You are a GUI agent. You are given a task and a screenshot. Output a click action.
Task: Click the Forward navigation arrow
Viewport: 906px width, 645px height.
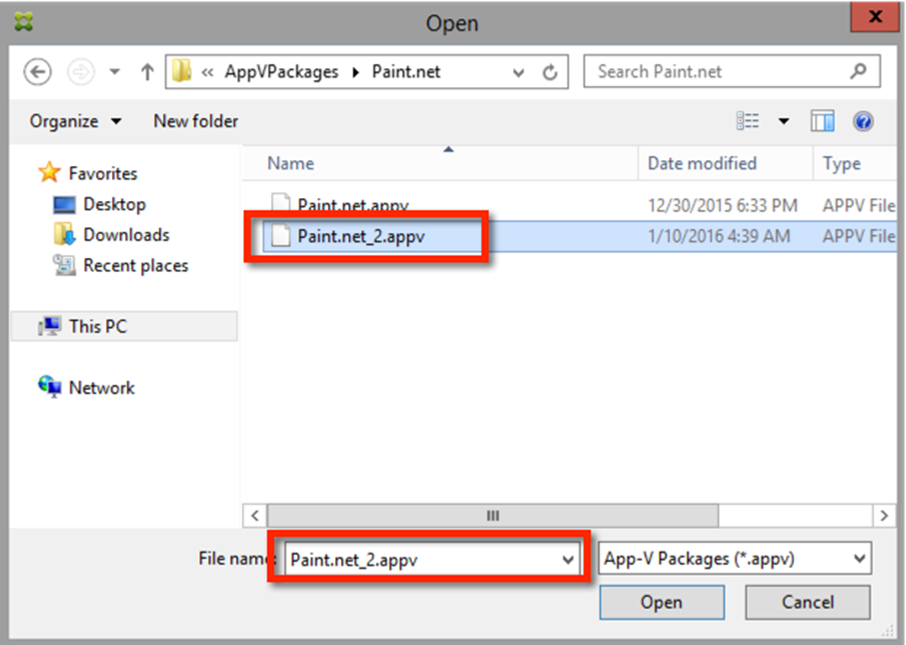(x=81, y=72)
